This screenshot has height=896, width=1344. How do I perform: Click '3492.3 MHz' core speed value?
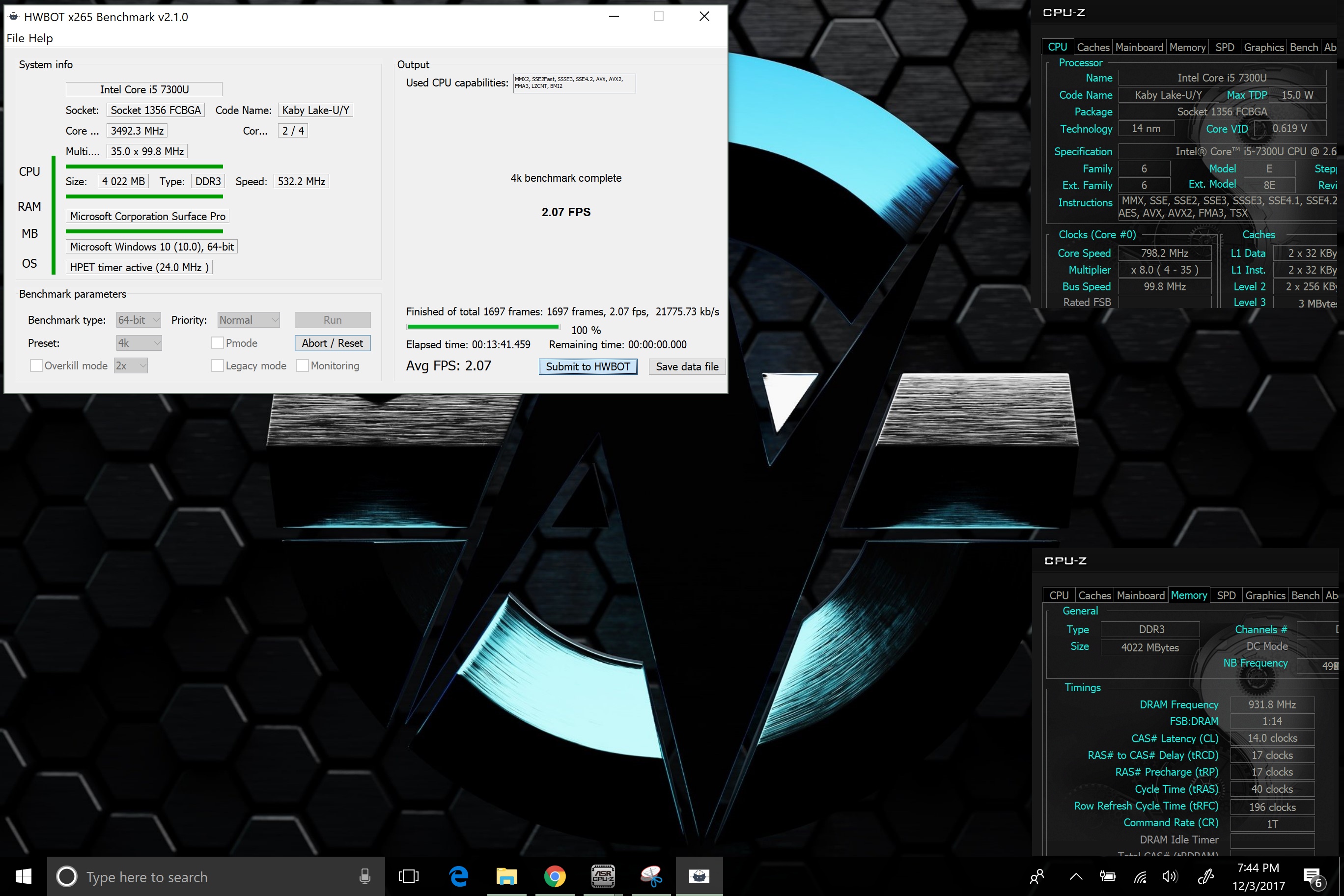(137, 131)
